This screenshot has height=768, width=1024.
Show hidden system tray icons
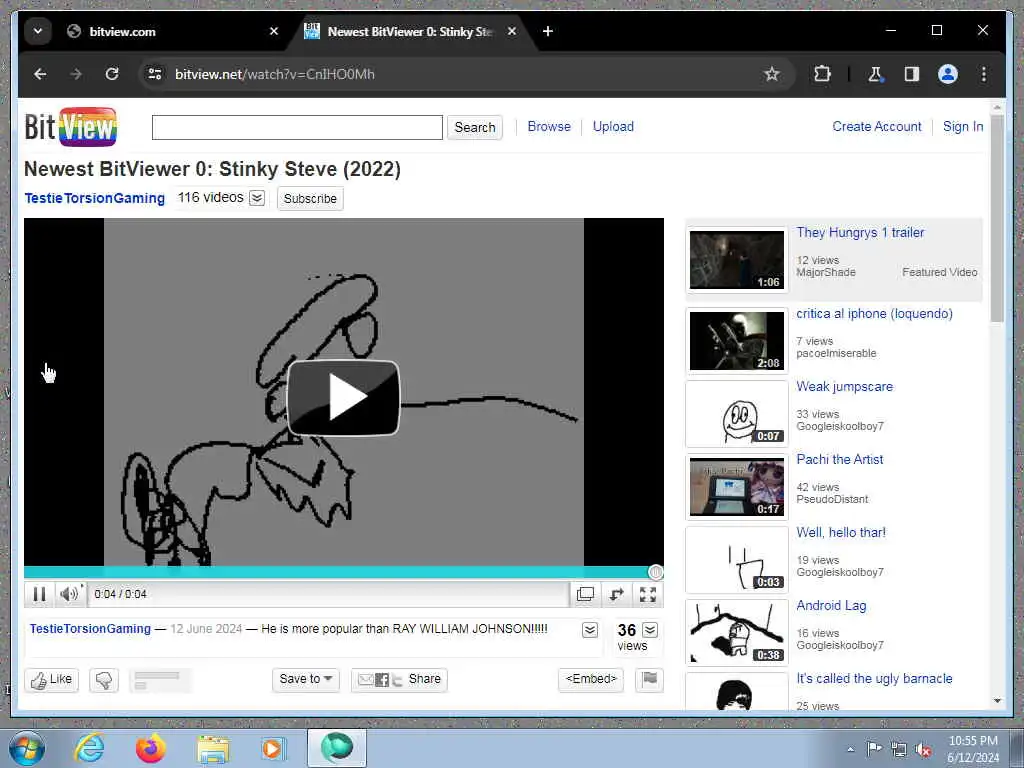(850, 750)
